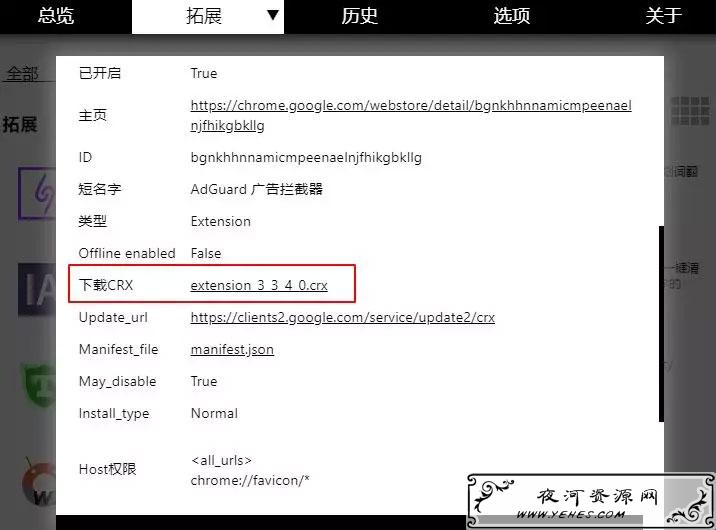Click the Manifest_file label
The image size is (716, 530).
[118, 349]
